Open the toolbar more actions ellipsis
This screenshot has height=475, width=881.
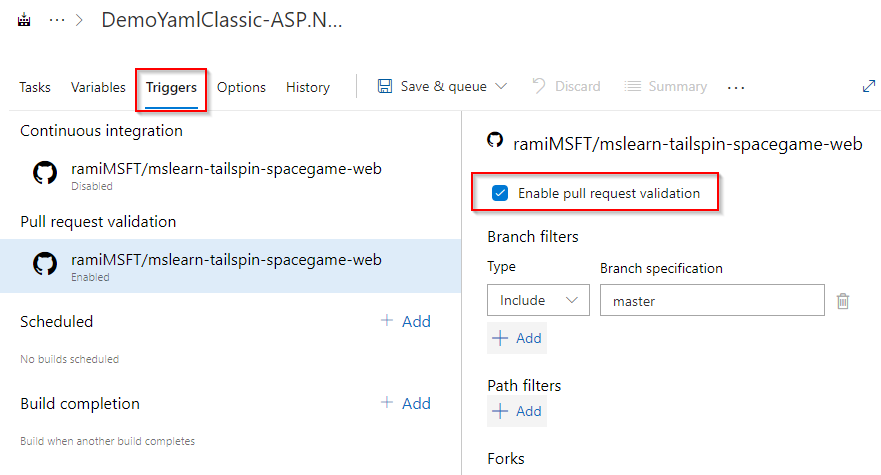pos(736,88)
